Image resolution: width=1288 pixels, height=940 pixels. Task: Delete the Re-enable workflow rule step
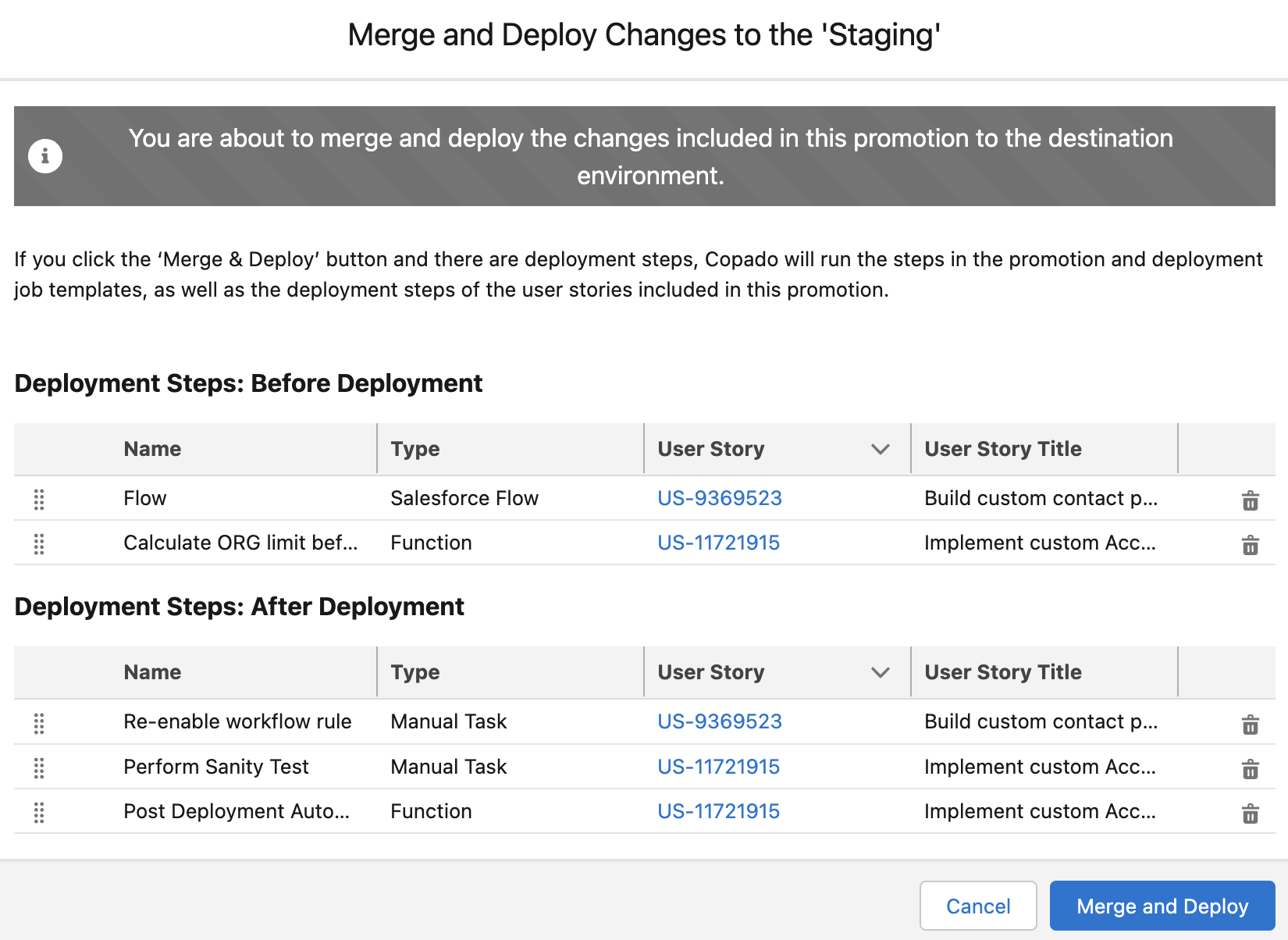(x=1250, y=724)
